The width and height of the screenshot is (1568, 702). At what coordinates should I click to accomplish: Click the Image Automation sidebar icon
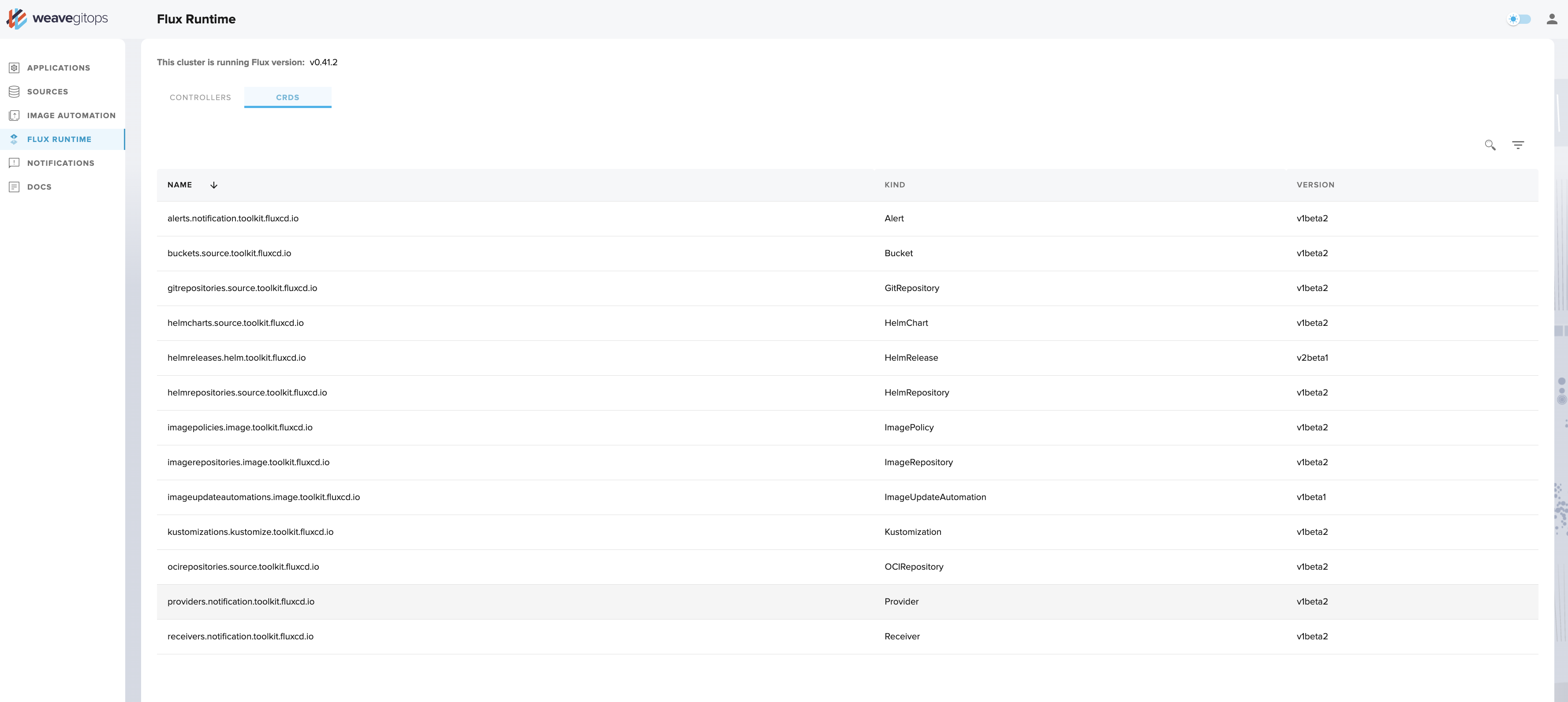click(14, 115)
